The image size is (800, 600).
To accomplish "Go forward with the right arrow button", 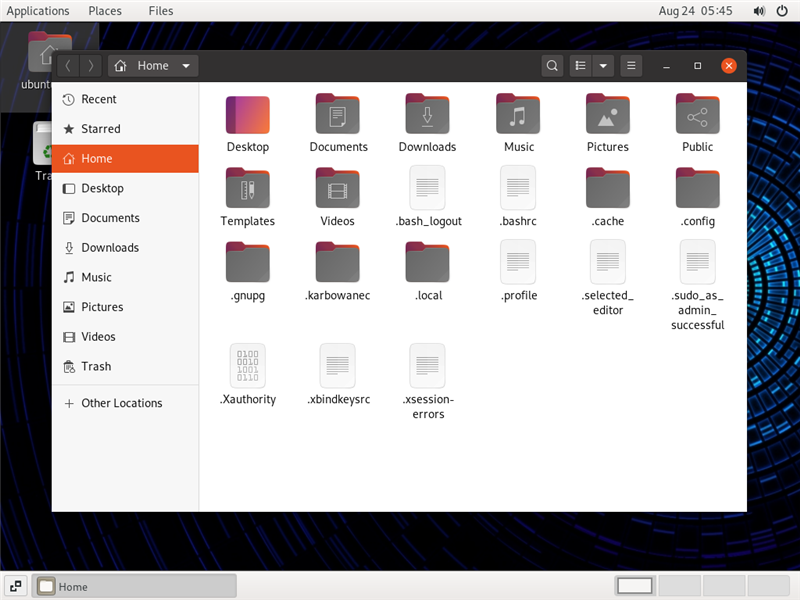I will click(x=91, y=66).
